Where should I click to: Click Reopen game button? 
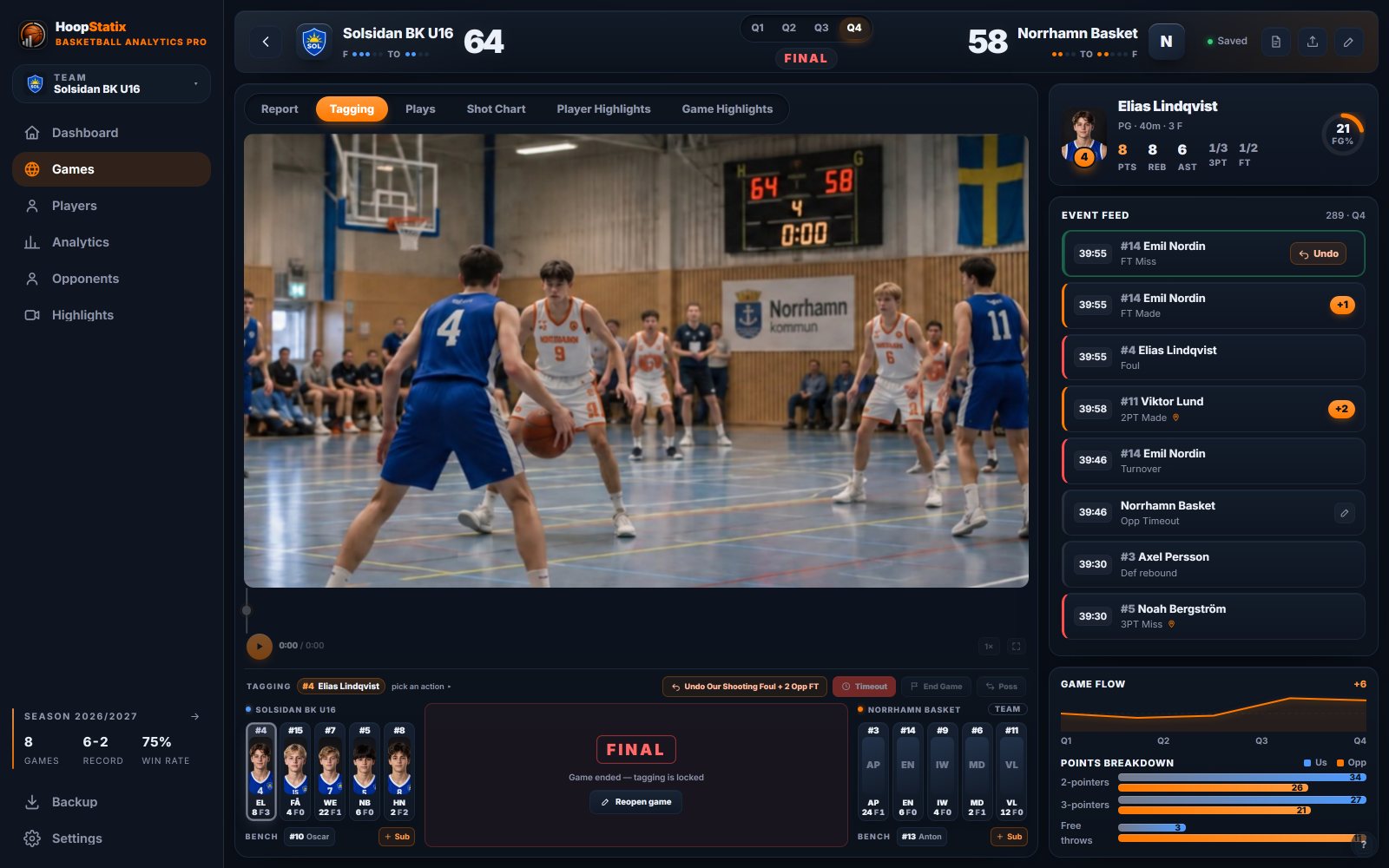tap(636, 802)
